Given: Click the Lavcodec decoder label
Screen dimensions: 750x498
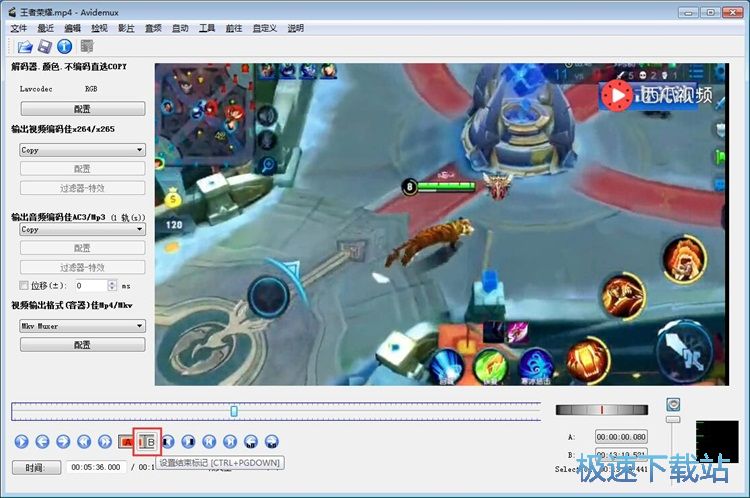Looking at the screenshot, I should (36, 89).
